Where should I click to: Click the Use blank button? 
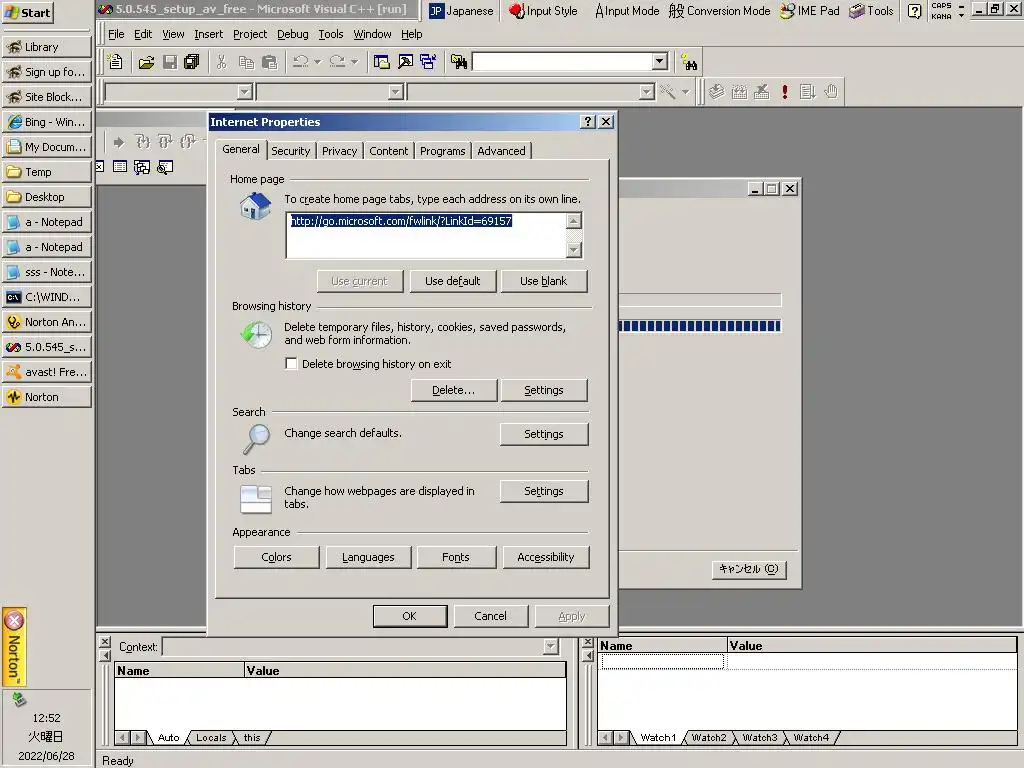click(543, 281)
